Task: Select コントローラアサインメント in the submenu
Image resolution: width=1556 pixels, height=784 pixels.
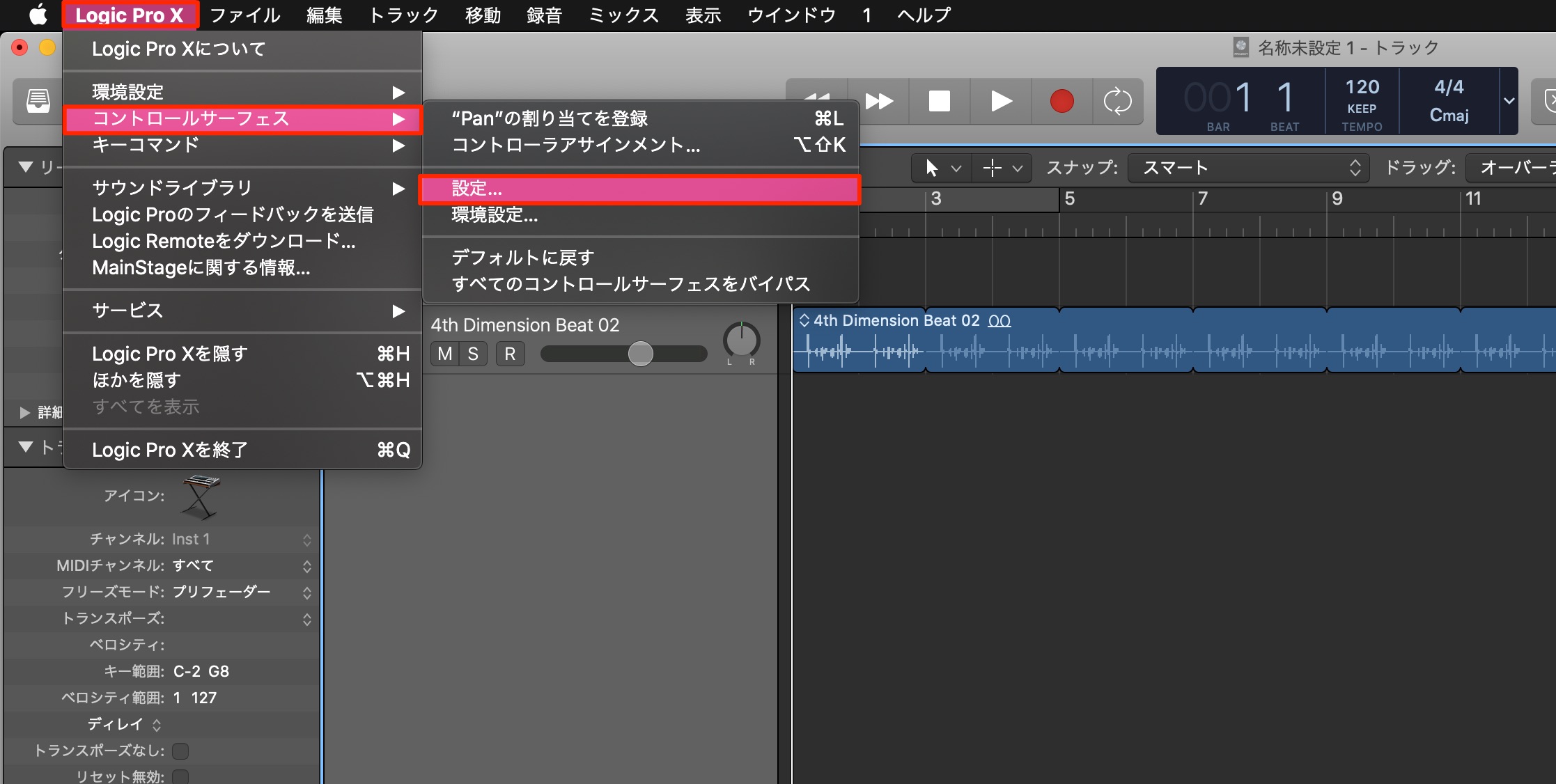Action: 641,145
